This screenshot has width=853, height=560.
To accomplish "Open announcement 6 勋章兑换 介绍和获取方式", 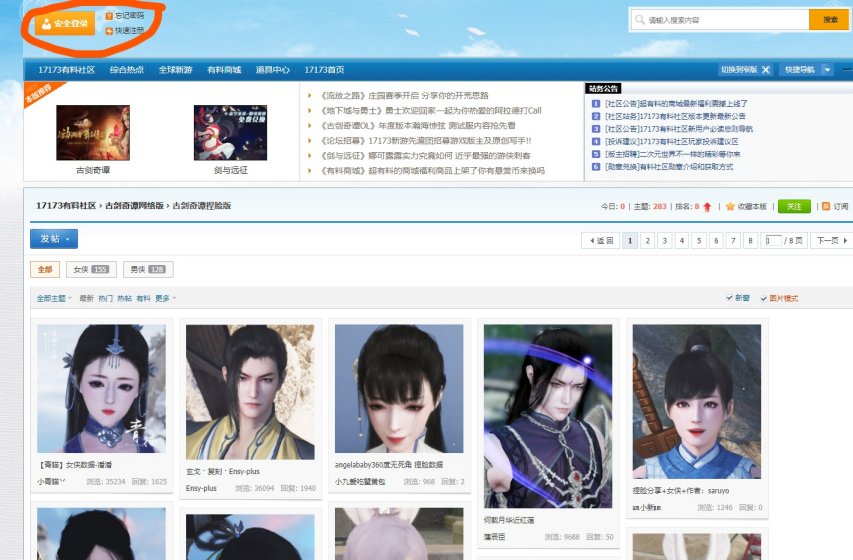I will click(x=669, y=167).
